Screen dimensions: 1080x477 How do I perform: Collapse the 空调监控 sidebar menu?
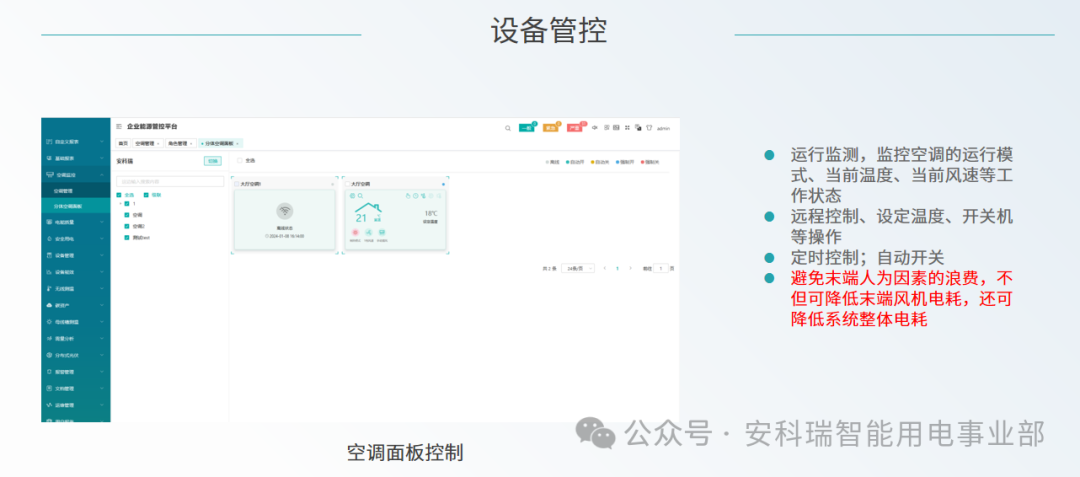76,175
